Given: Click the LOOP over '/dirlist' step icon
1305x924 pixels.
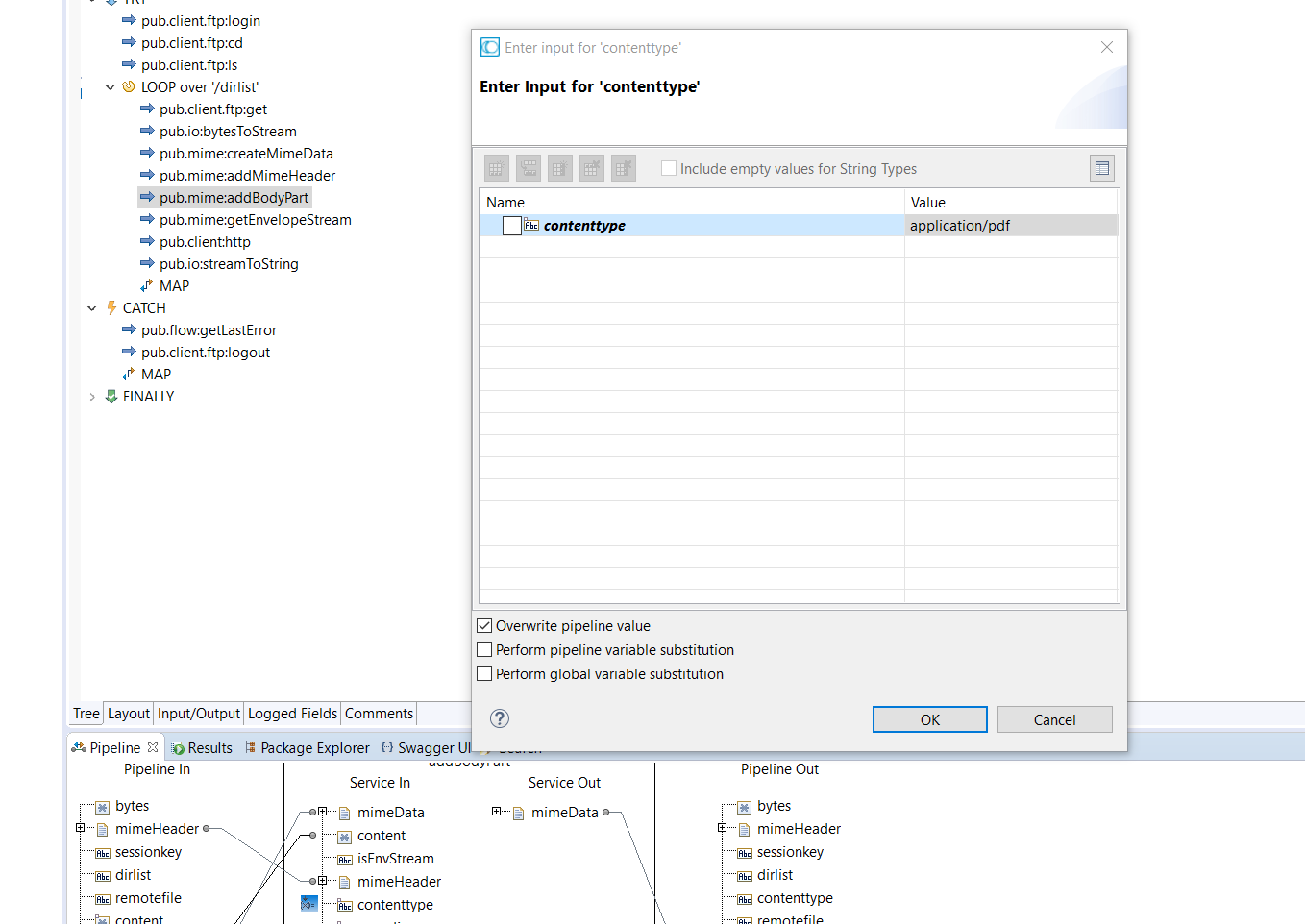Looking at the screenshot, I should 129,86.
